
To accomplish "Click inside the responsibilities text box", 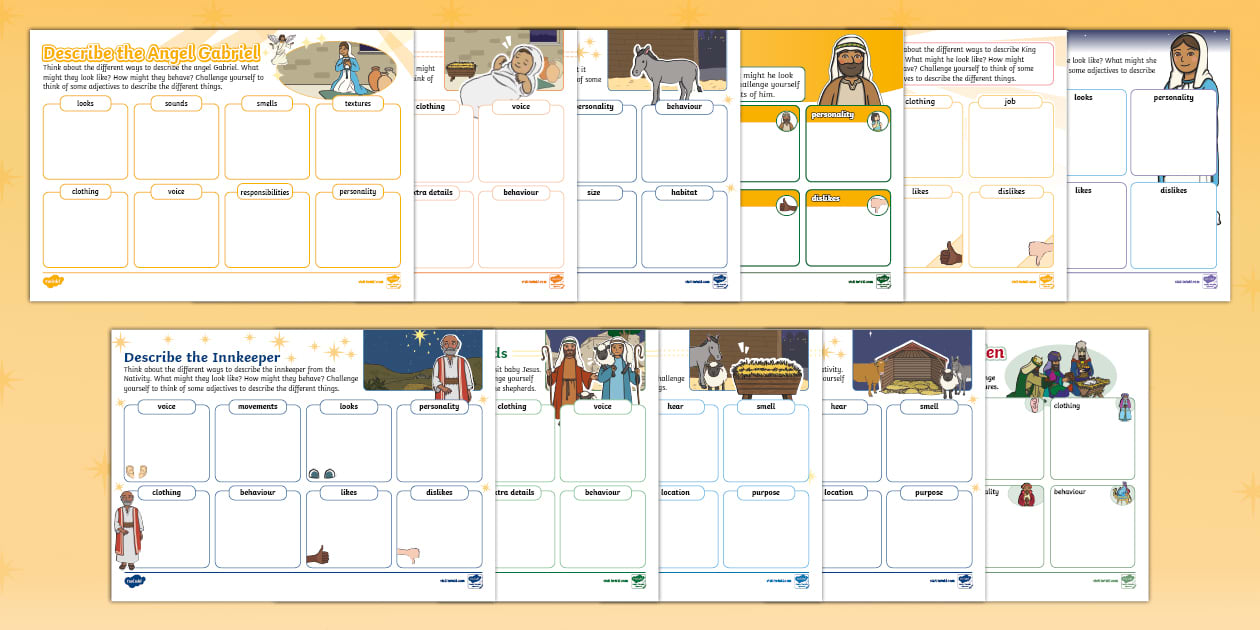I will (267, 232).
